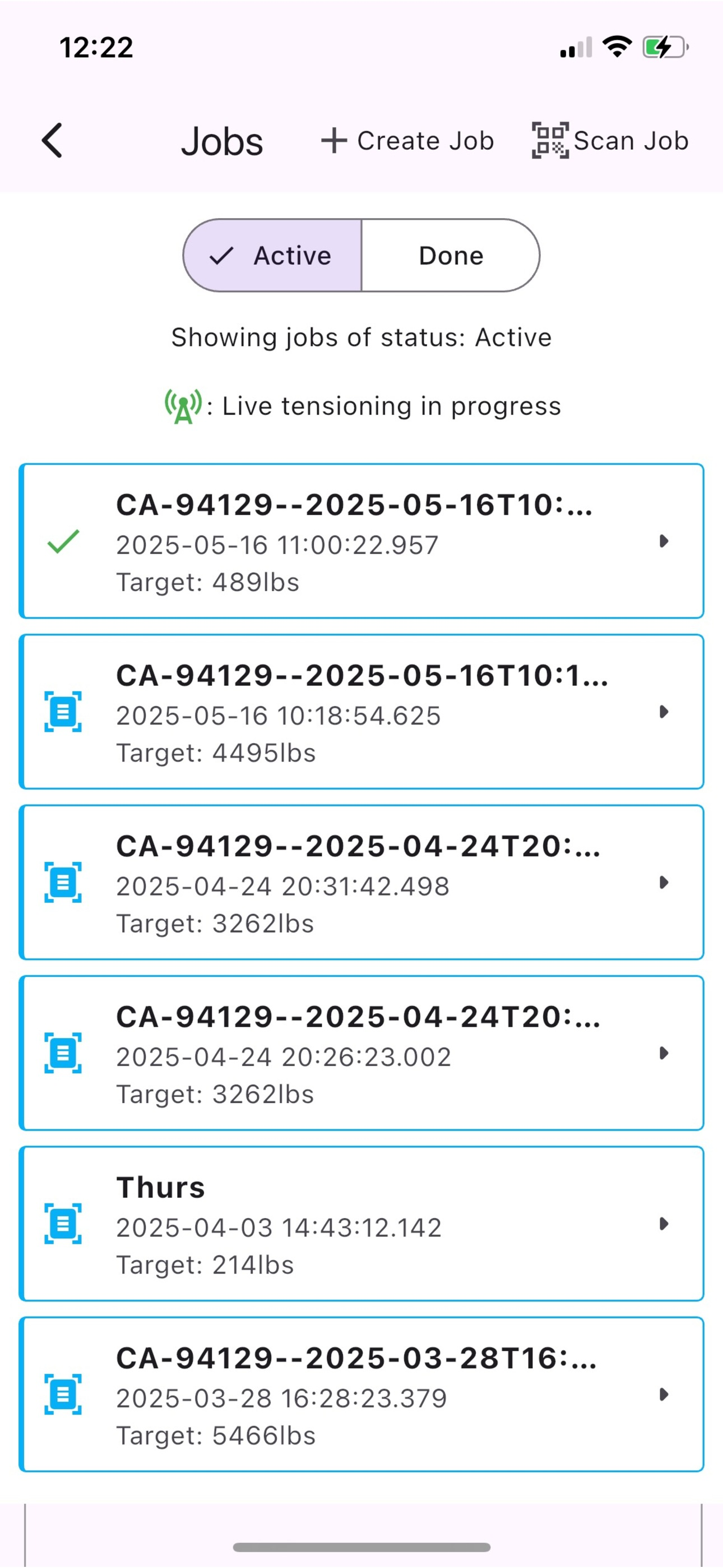Tap the blue document icon on the 4495lbs job
Viewport: 723px width, 1568px height.
click(x=63, y=712)
